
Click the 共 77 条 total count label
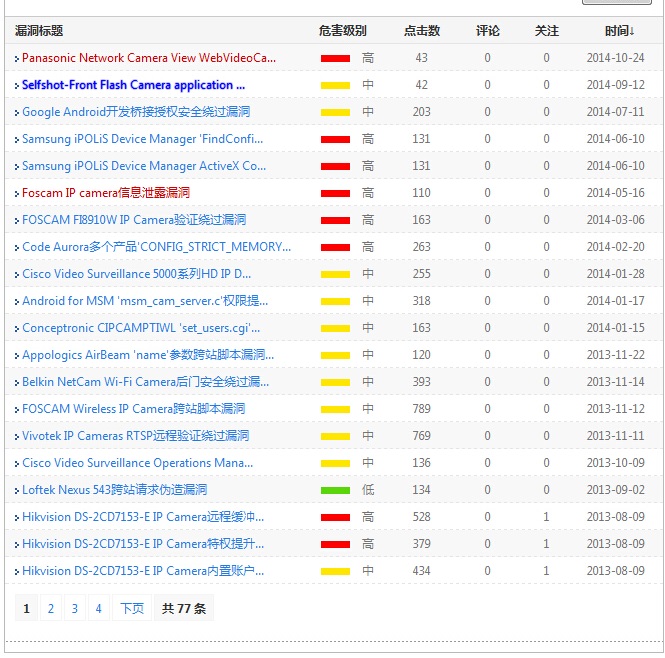click(184, 608)
